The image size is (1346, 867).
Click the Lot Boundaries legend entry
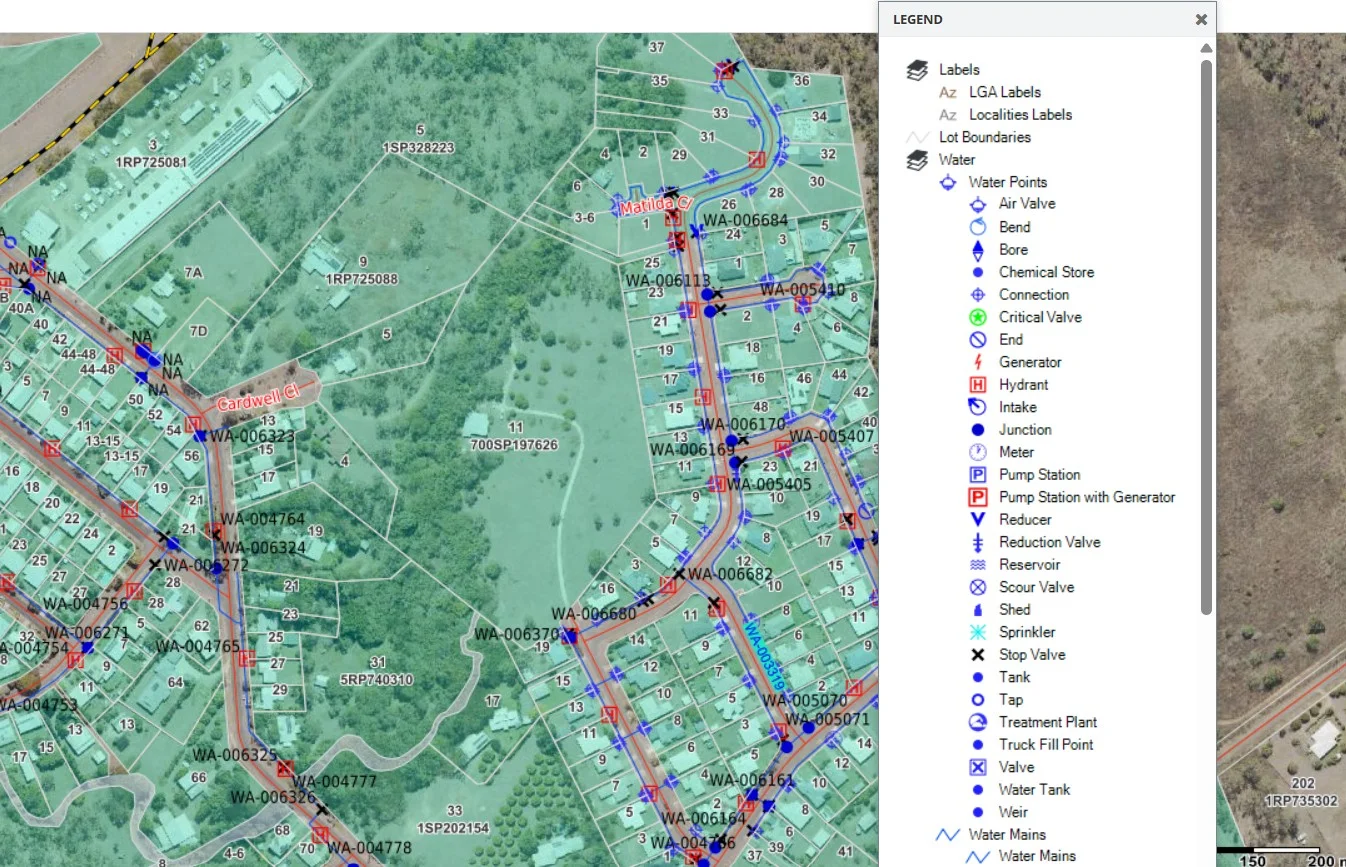point(984,137)
